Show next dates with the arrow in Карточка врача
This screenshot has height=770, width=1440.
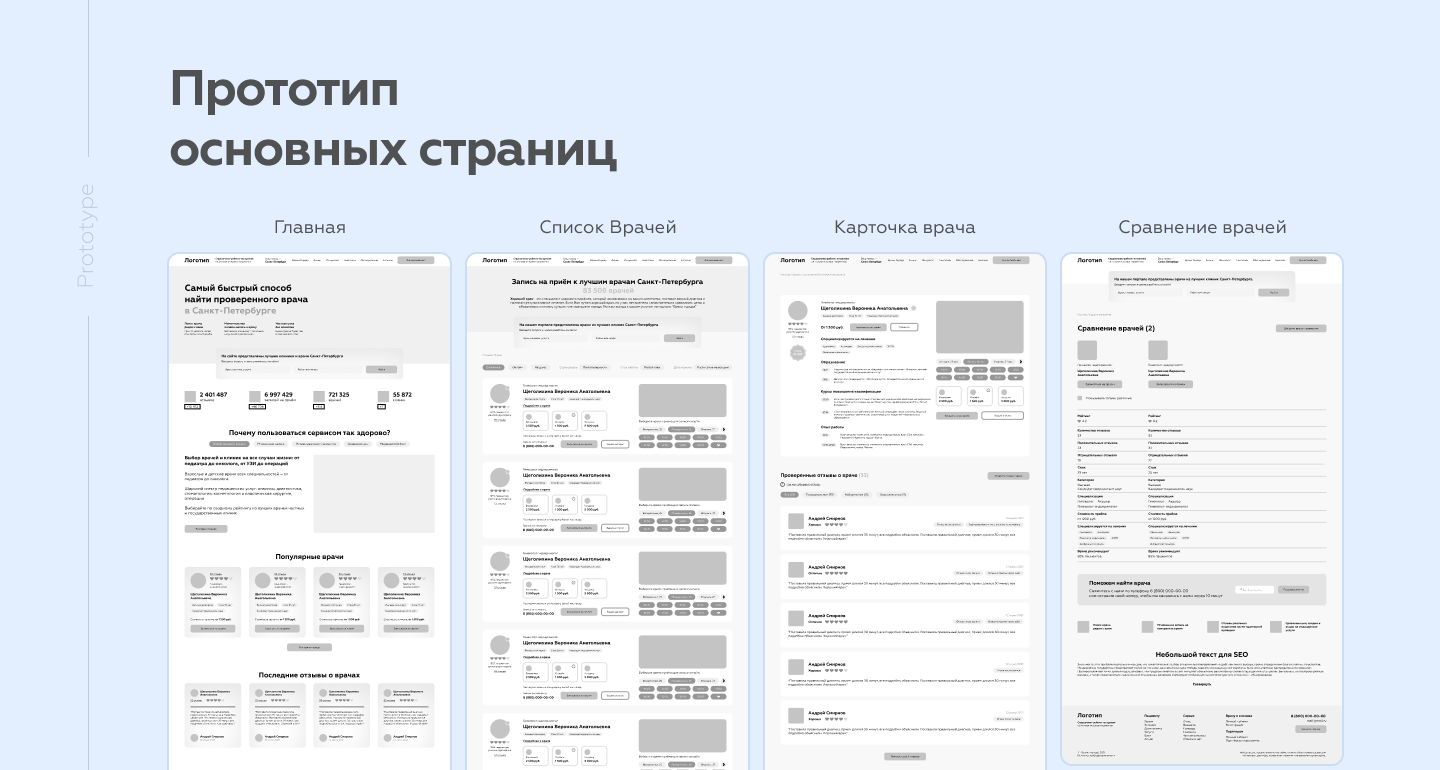tap(1021, 361)
